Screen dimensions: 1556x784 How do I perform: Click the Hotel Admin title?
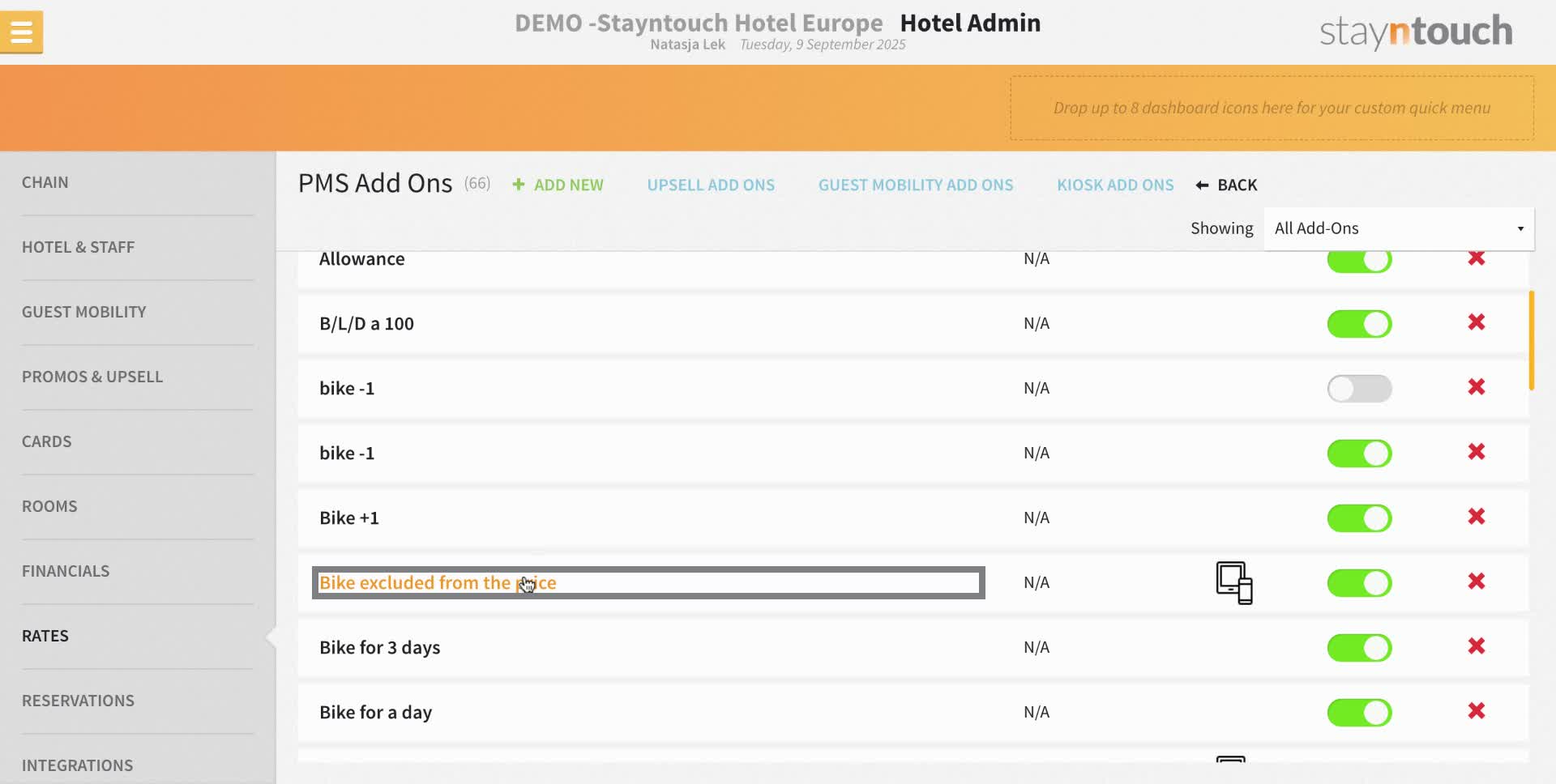pos(970,23)
